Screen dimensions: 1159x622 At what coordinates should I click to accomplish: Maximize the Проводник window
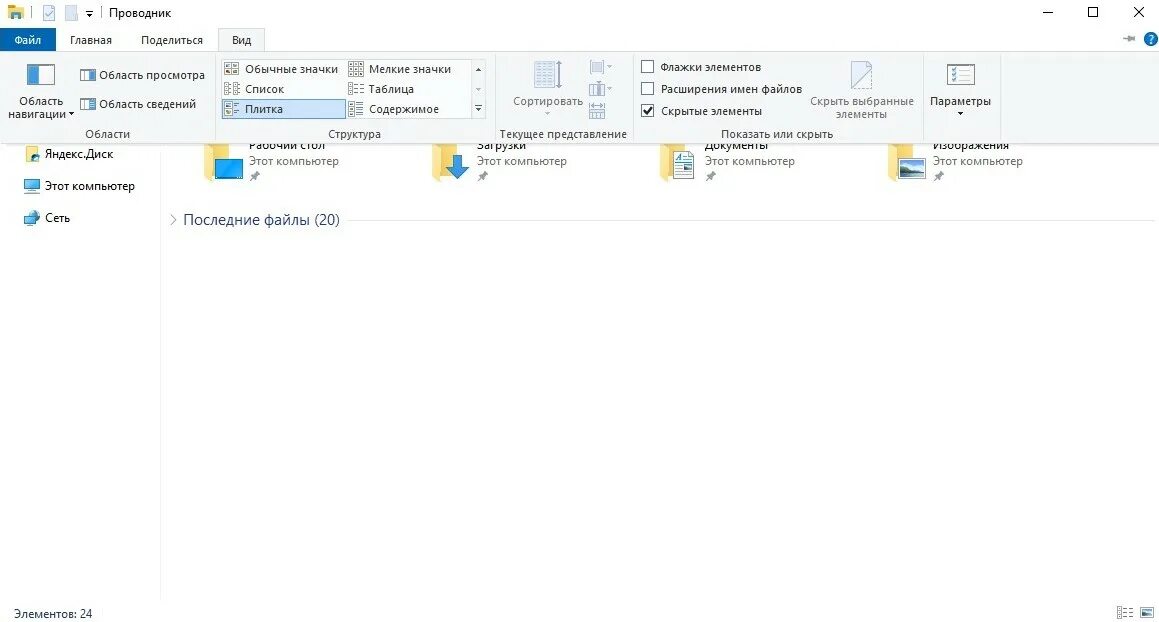(x=1092, y=13)
